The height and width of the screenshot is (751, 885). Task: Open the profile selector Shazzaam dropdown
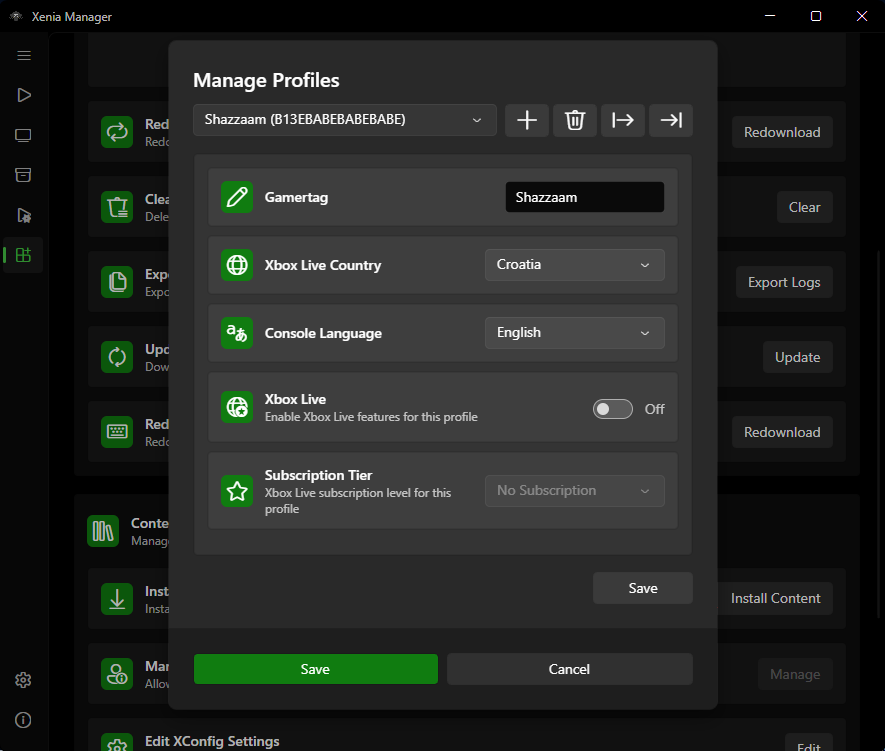tap(345, 120)
